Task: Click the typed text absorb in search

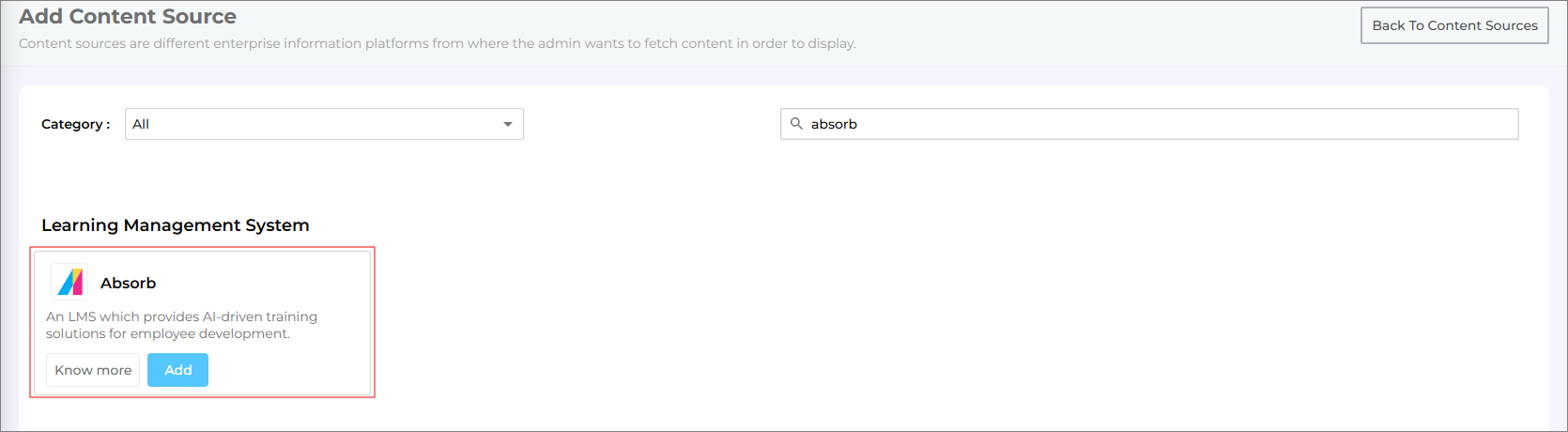Action: [x=834, y=124]
